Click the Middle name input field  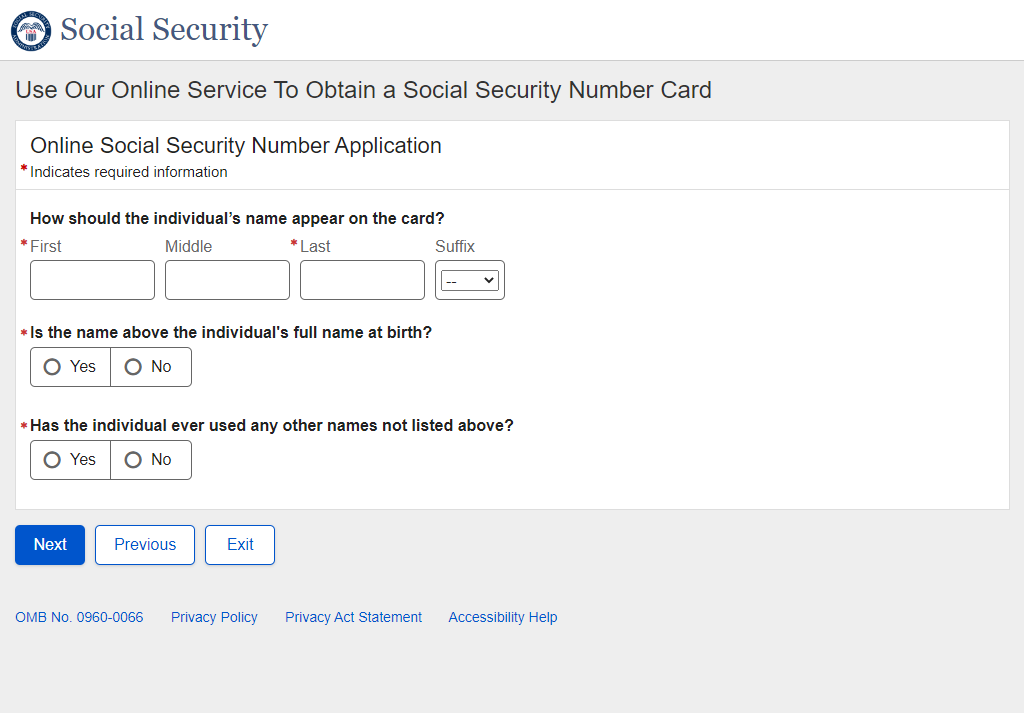point(227,280)
